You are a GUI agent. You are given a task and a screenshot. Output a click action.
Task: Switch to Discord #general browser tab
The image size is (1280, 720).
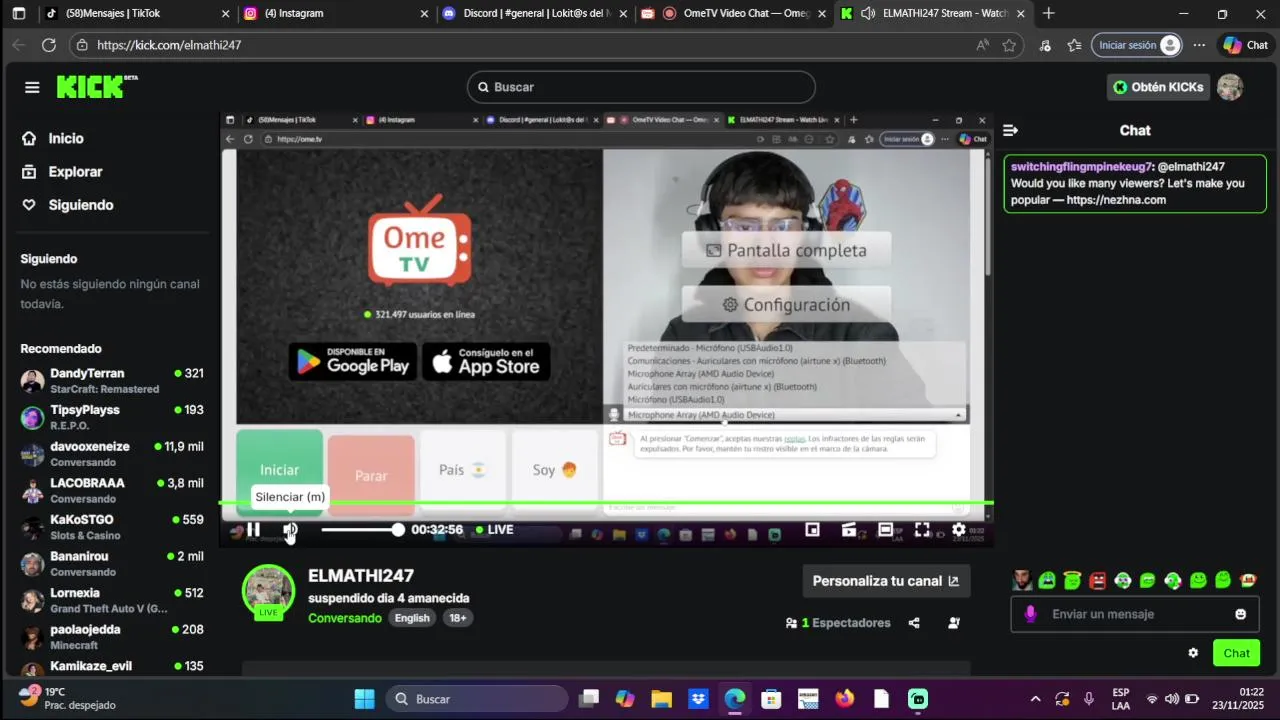pos(536,14)
